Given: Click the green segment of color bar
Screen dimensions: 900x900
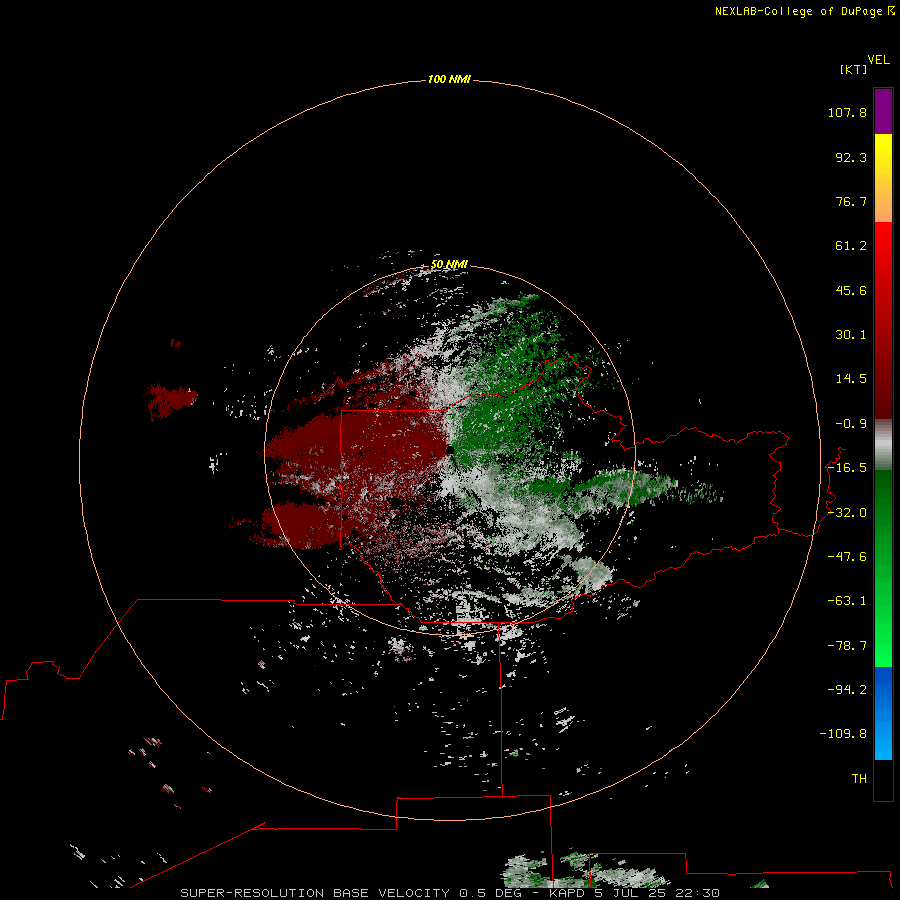Looking at the screenshot, I should coord(883,568).
